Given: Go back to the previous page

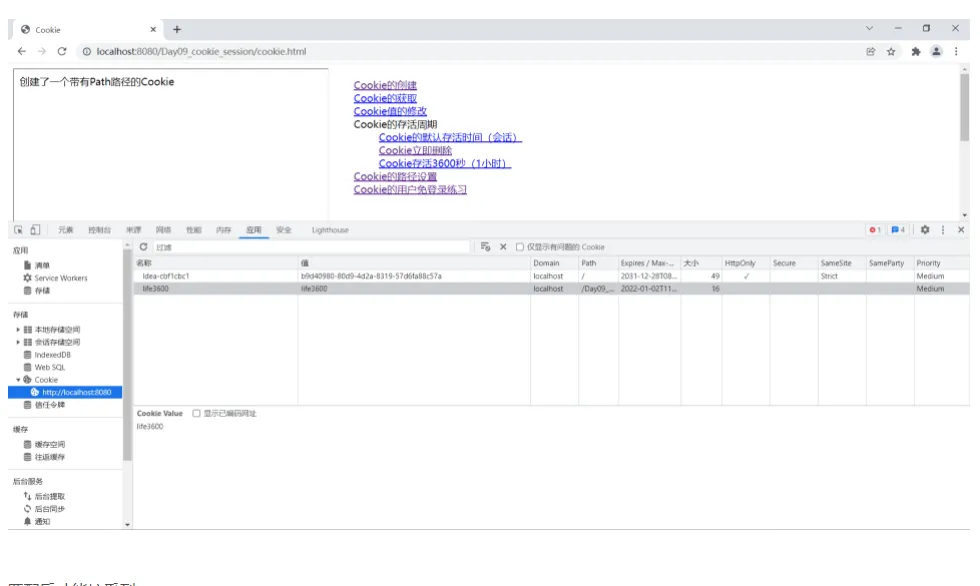Looking at the screenshot, I should point(22,51).
